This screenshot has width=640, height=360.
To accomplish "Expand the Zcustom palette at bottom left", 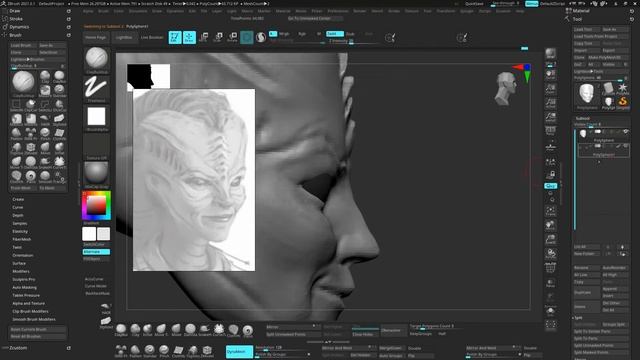I will coord(18,348).
